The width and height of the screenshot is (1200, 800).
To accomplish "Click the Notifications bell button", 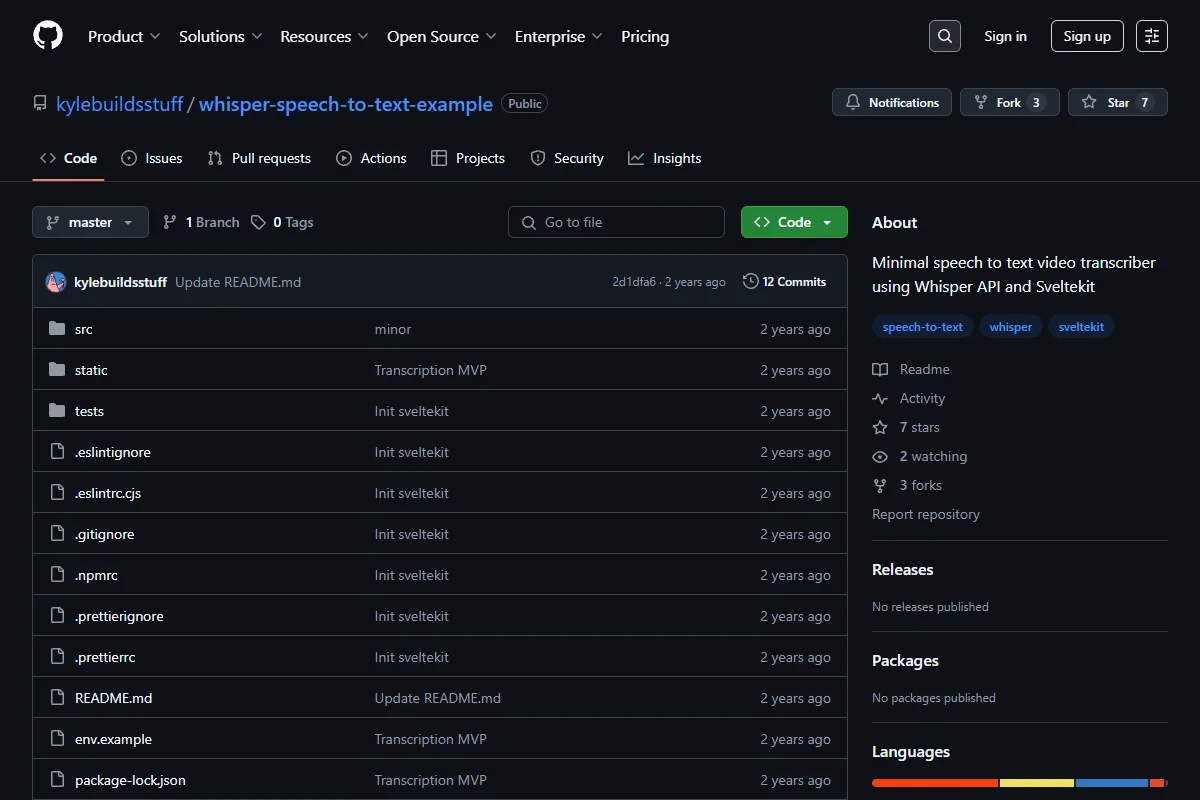I will (x=892, y=102).
